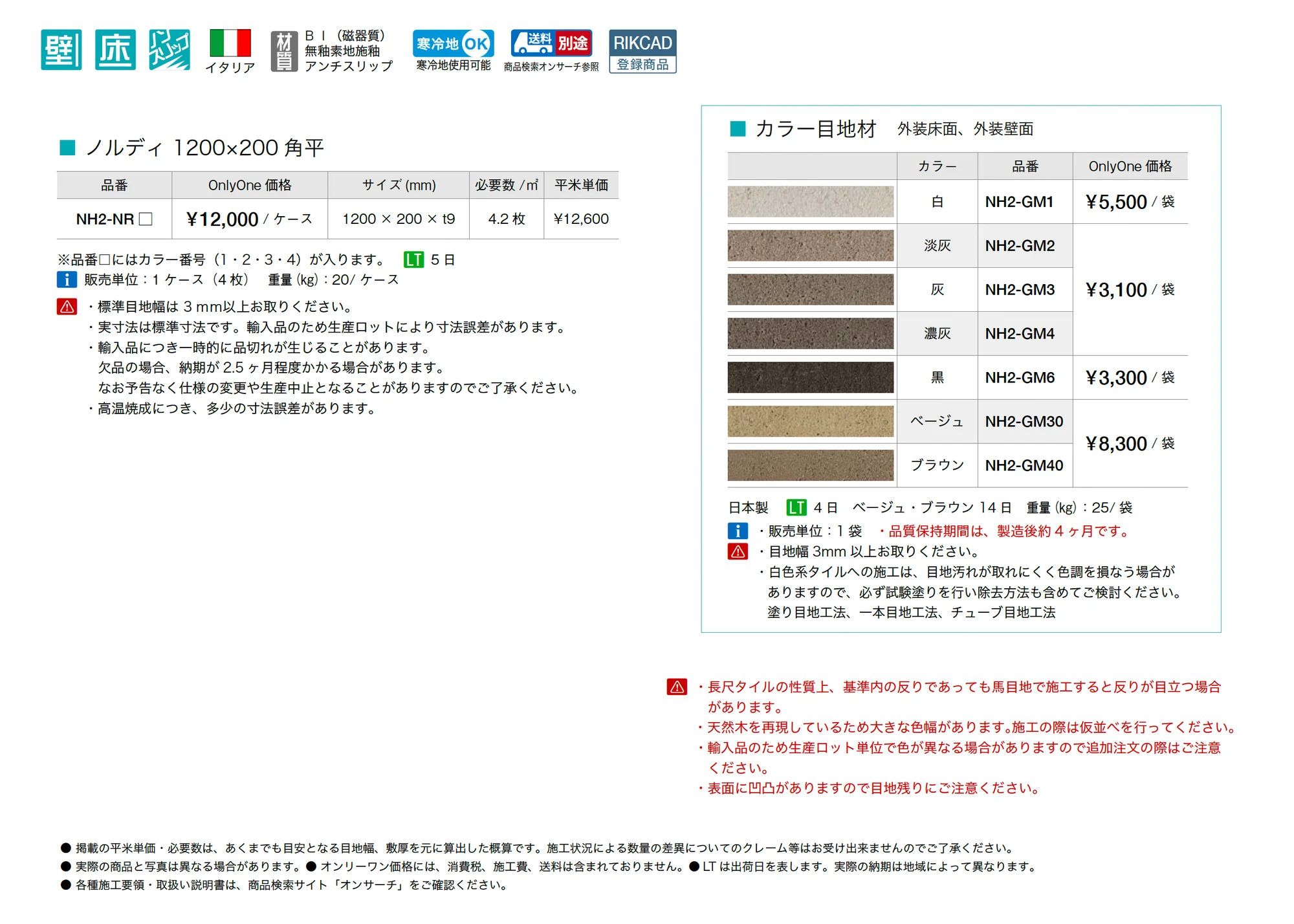Screen dimensions: 1294x924
Task: Click the red warning icon beside 目地幅3mm
Action: pos(738,552)
